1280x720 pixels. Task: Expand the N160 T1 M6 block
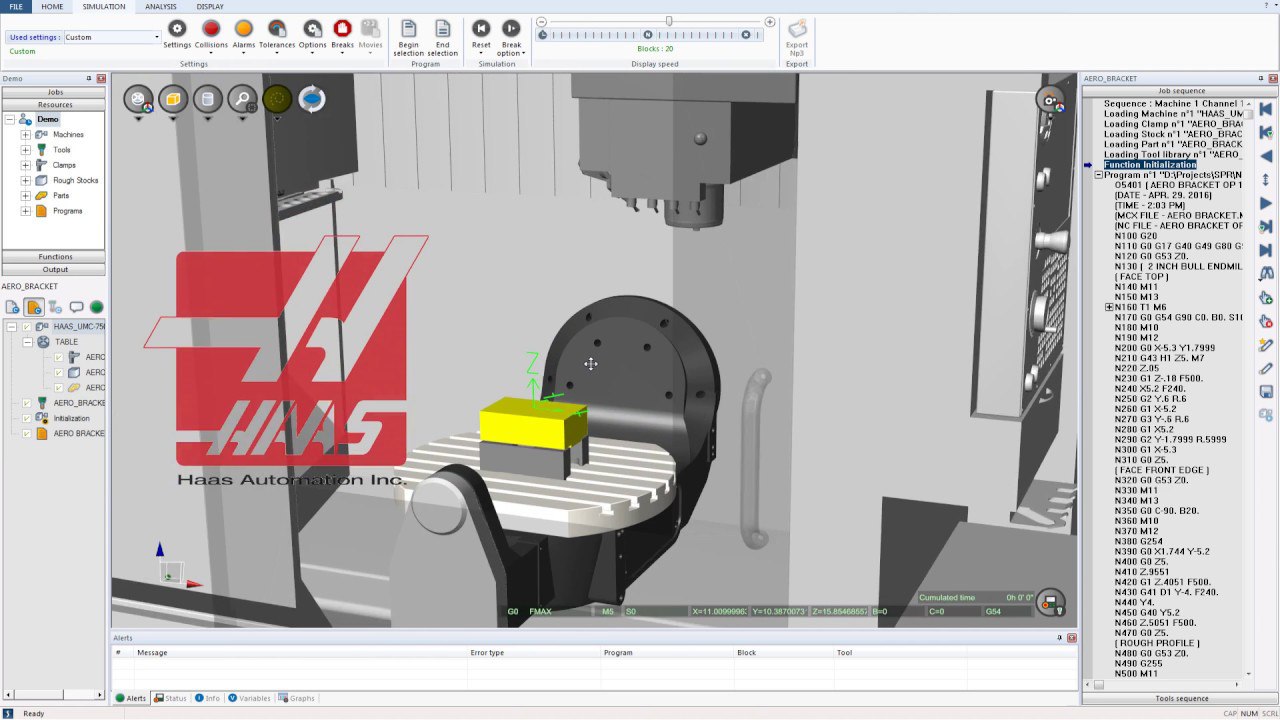(x=1109, y=307)
